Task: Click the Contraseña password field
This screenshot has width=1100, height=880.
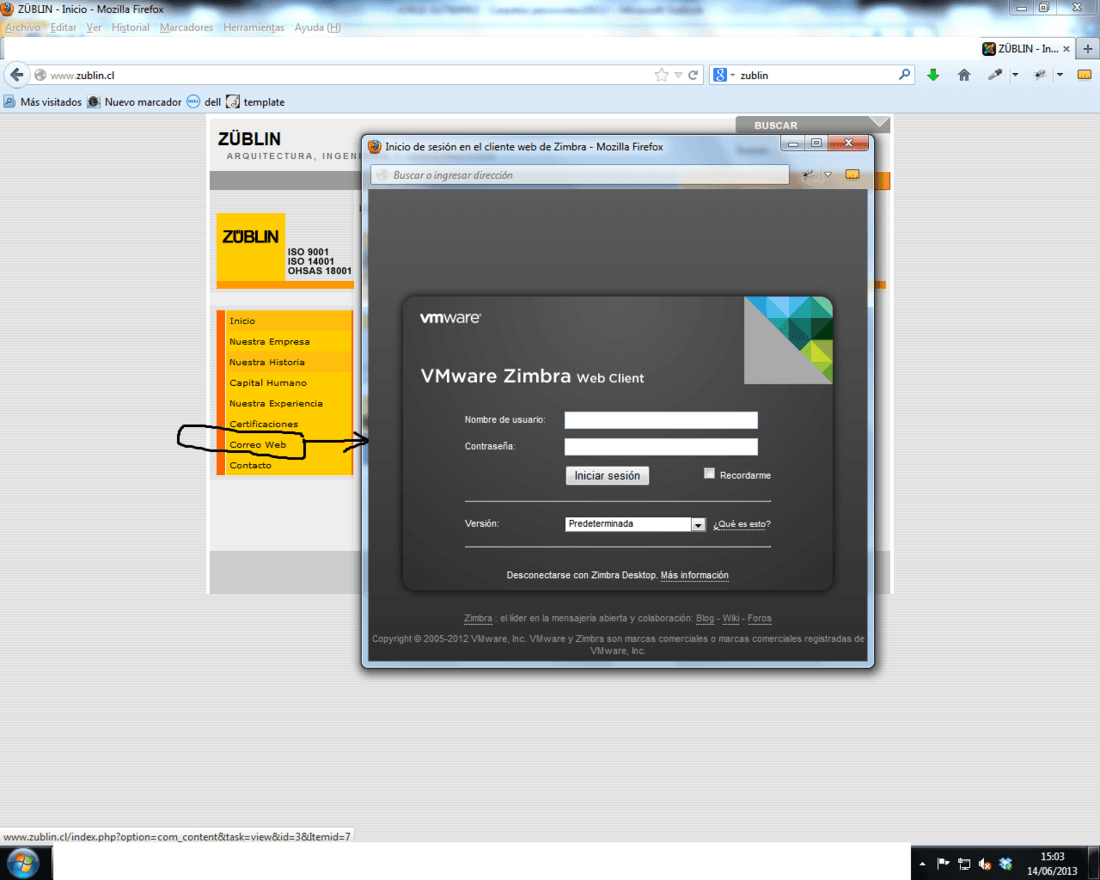Action: click(661, 446)
